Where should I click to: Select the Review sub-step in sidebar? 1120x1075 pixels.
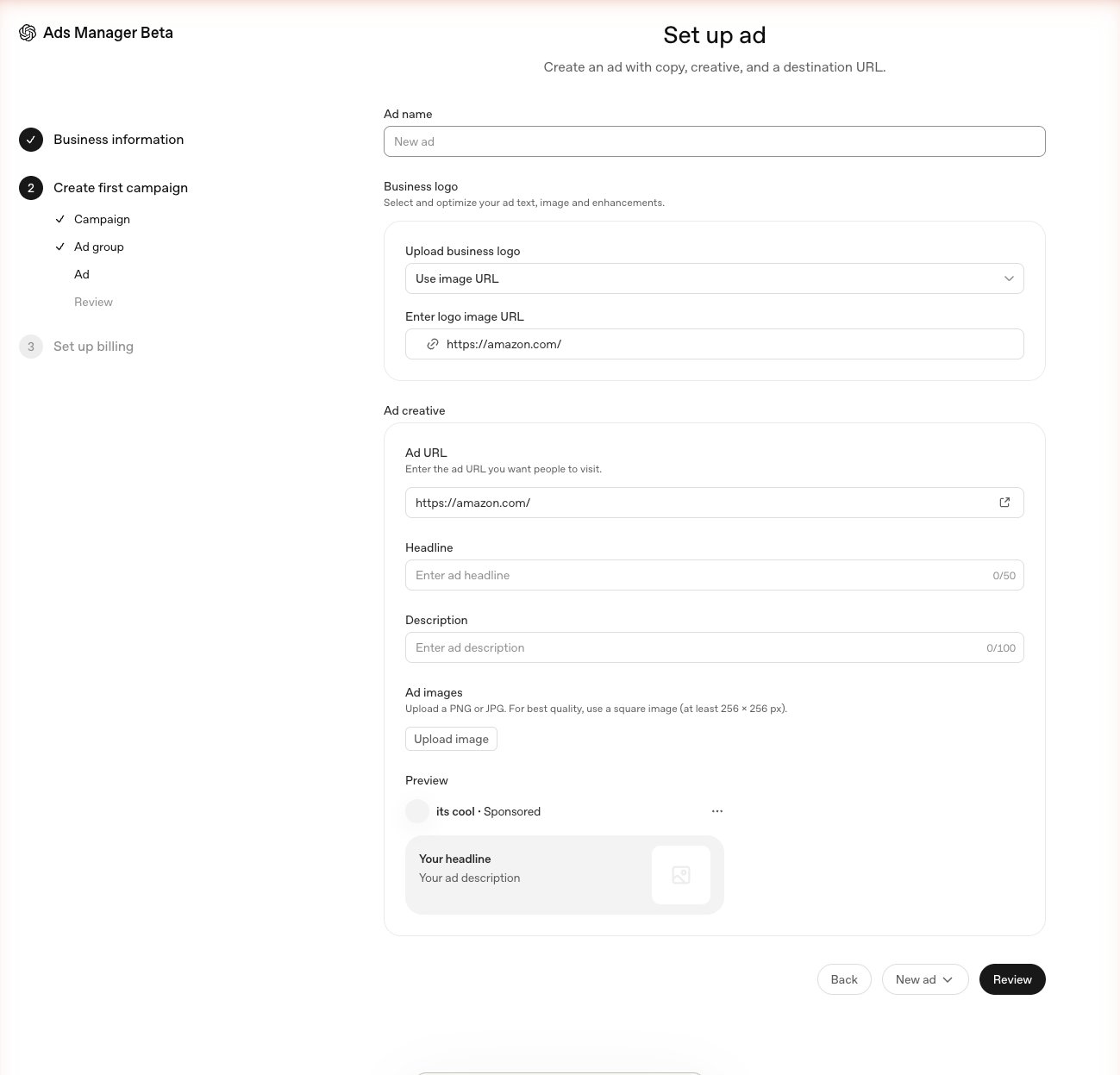(93, 302)
